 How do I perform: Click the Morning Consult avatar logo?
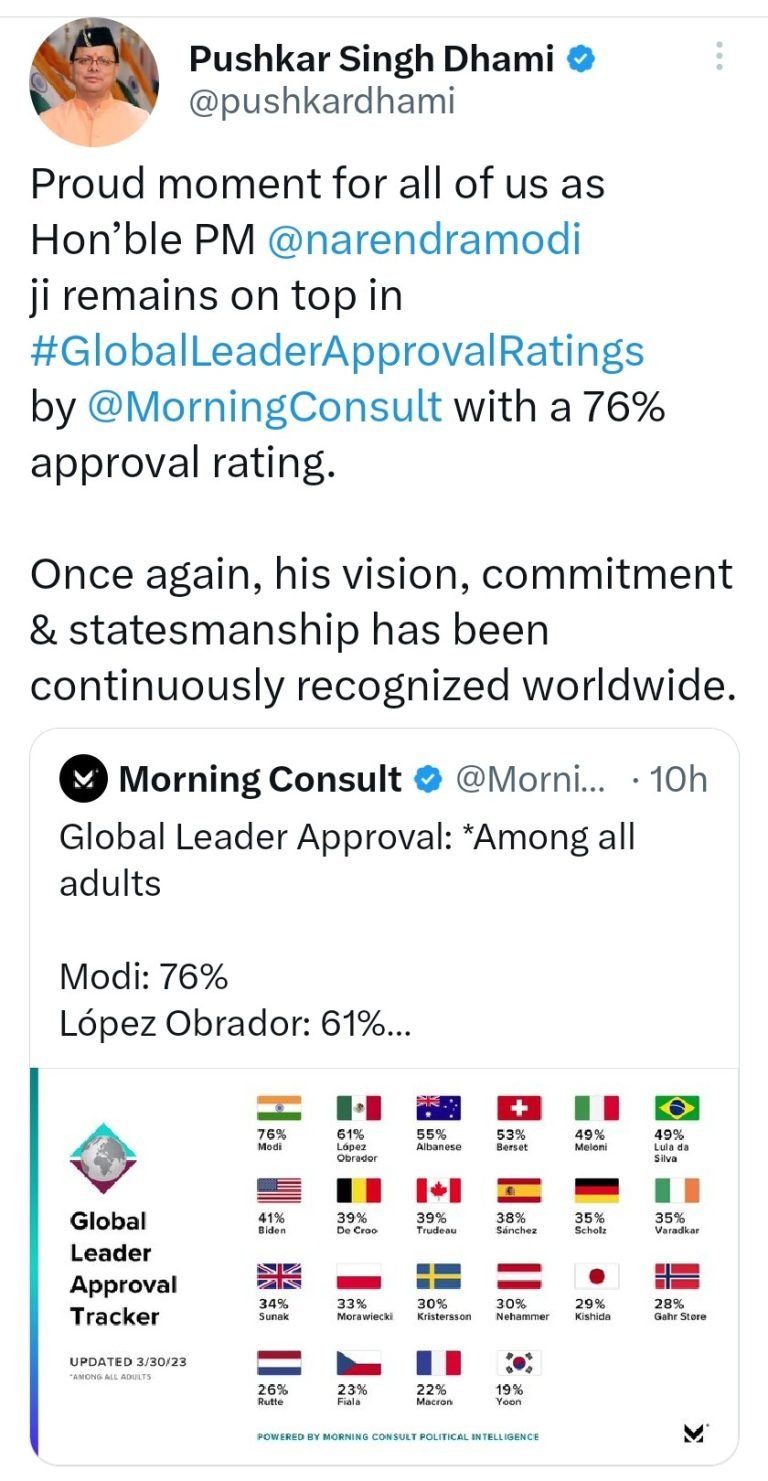pyautogui.click(x=83, y=780)
